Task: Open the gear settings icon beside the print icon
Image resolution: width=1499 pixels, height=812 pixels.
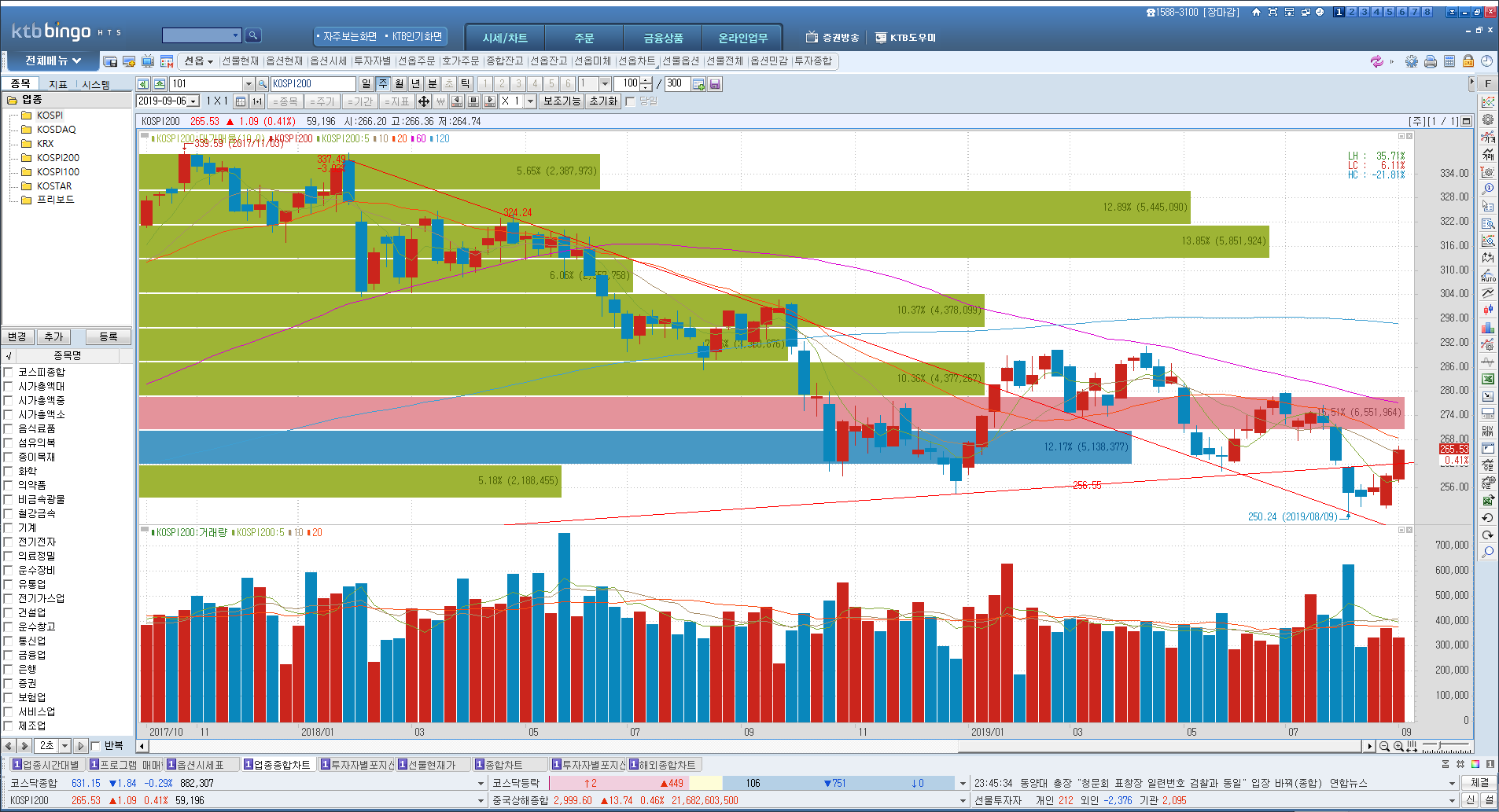Action: (1412, 61)
